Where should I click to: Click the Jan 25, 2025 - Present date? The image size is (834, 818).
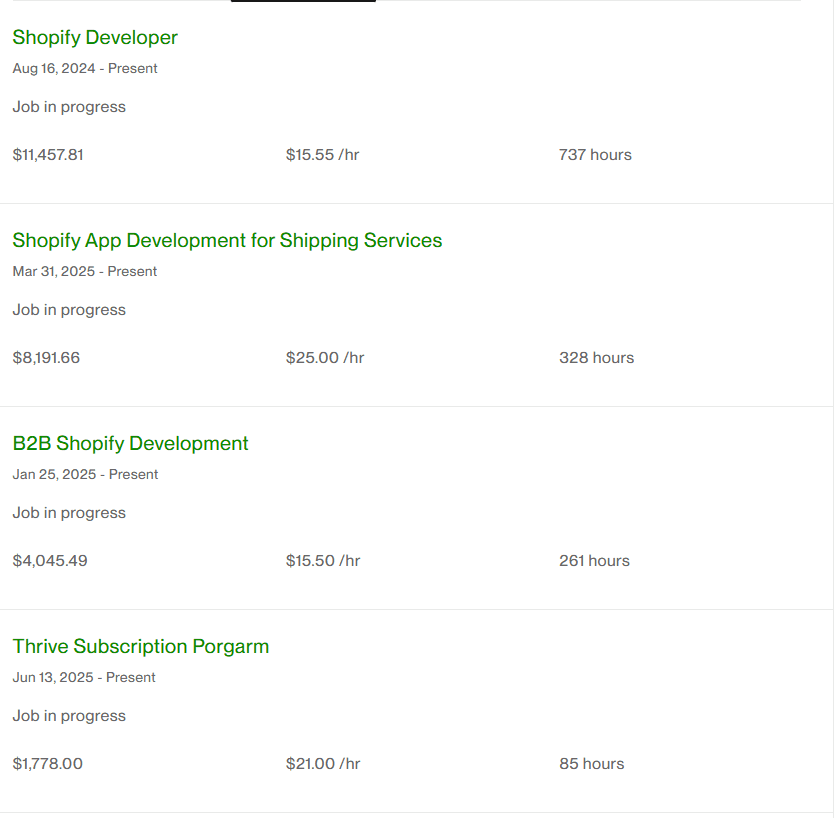click(x=85, y=475)
